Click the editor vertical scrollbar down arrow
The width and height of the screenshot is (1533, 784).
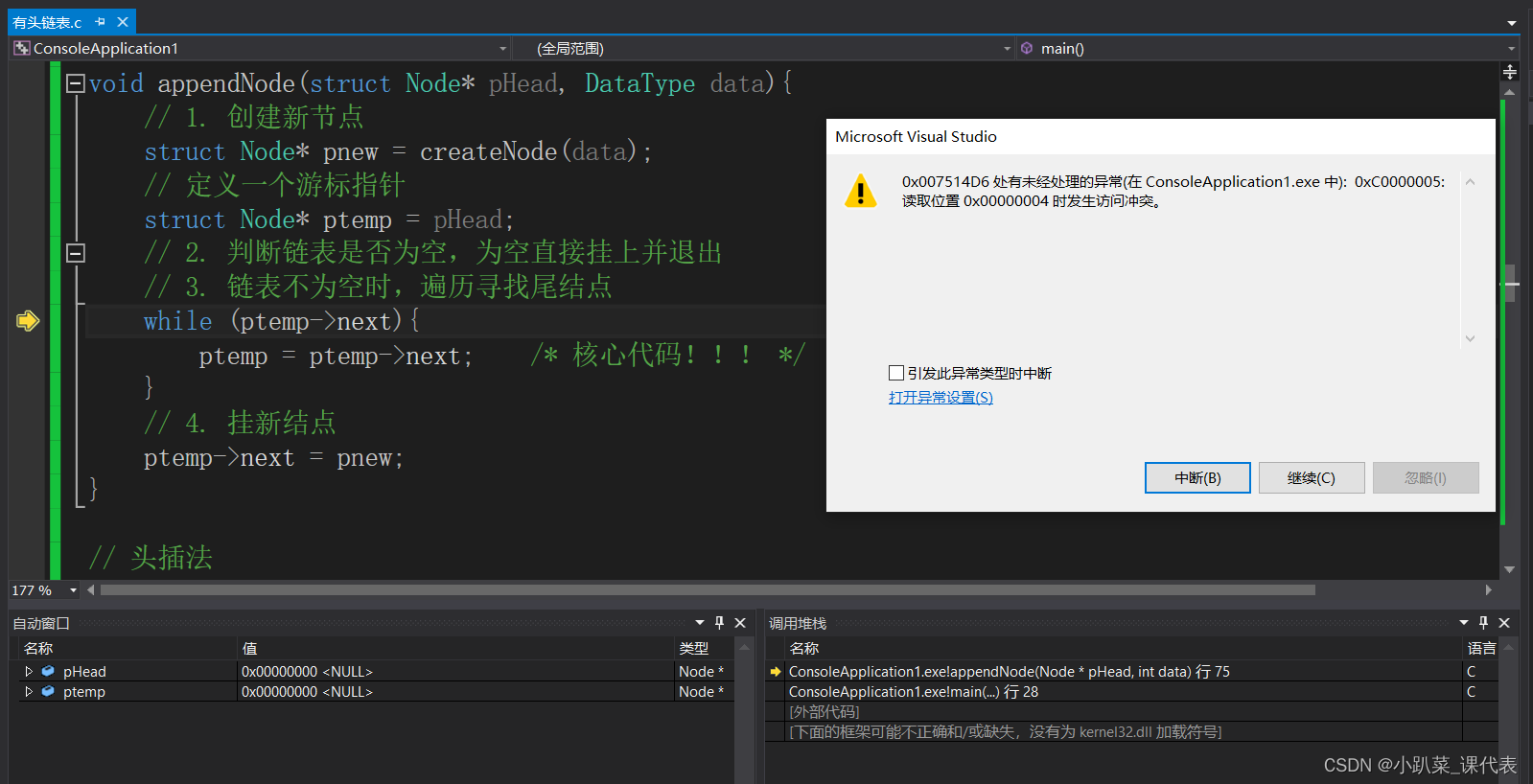(x=1510, y=569)
